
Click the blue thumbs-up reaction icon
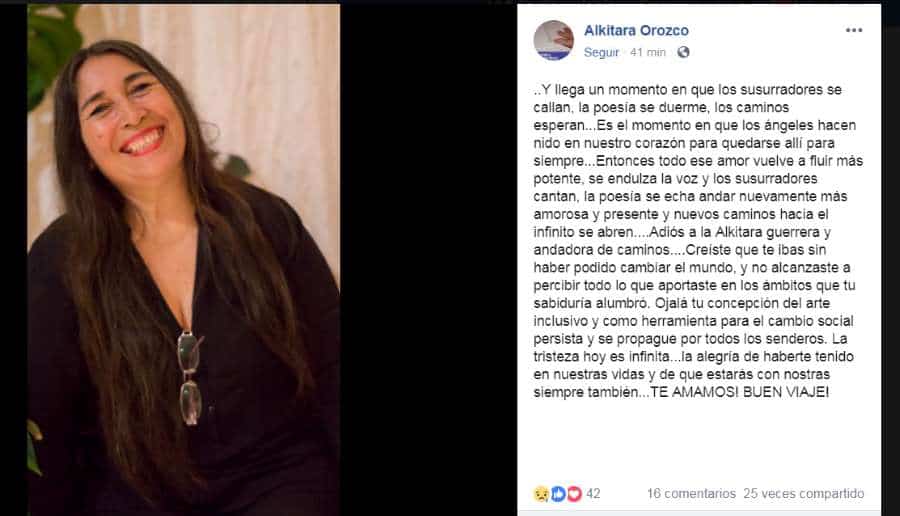(558, 494)
